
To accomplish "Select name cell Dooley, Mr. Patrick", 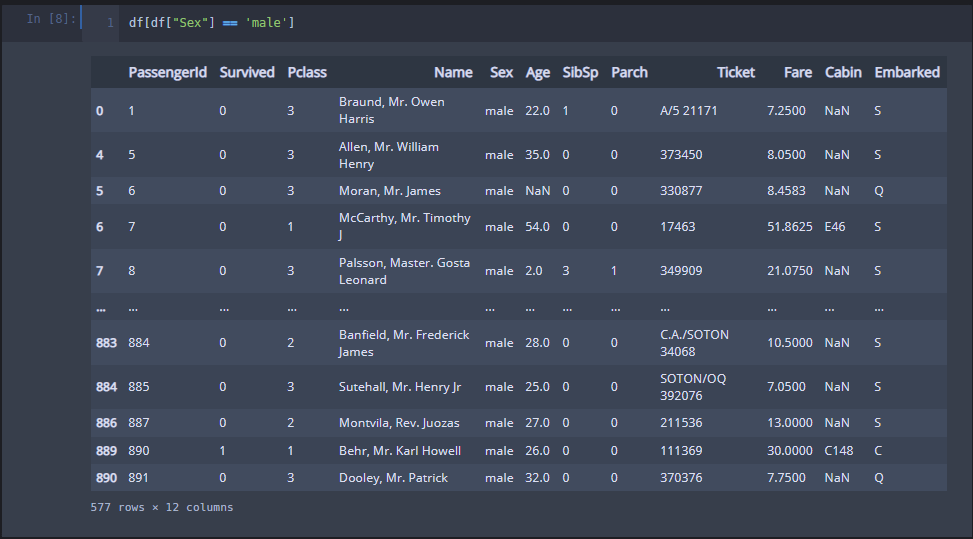I will click(393, 478).
